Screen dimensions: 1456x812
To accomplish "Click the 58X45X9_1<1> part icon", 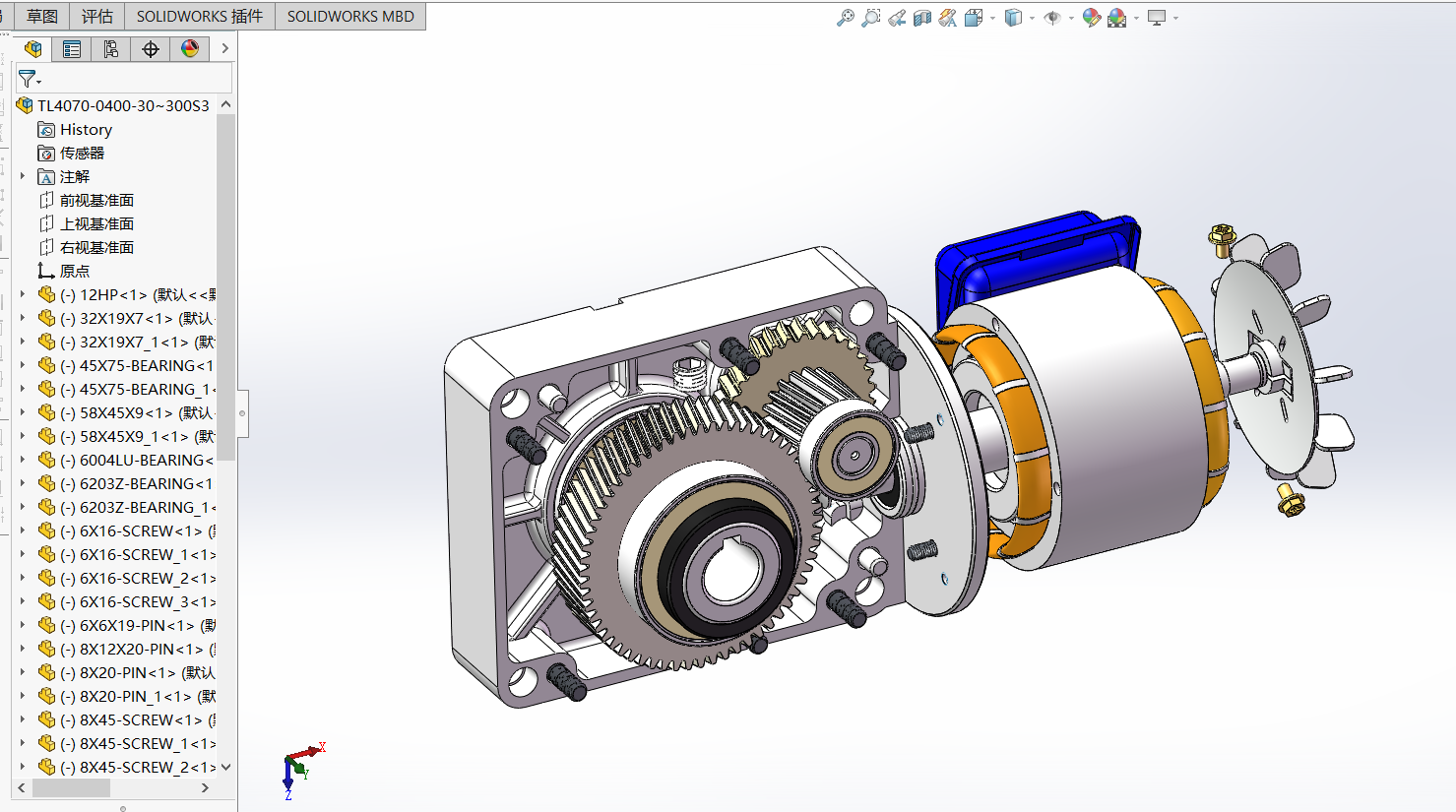I will coord(46,436).
